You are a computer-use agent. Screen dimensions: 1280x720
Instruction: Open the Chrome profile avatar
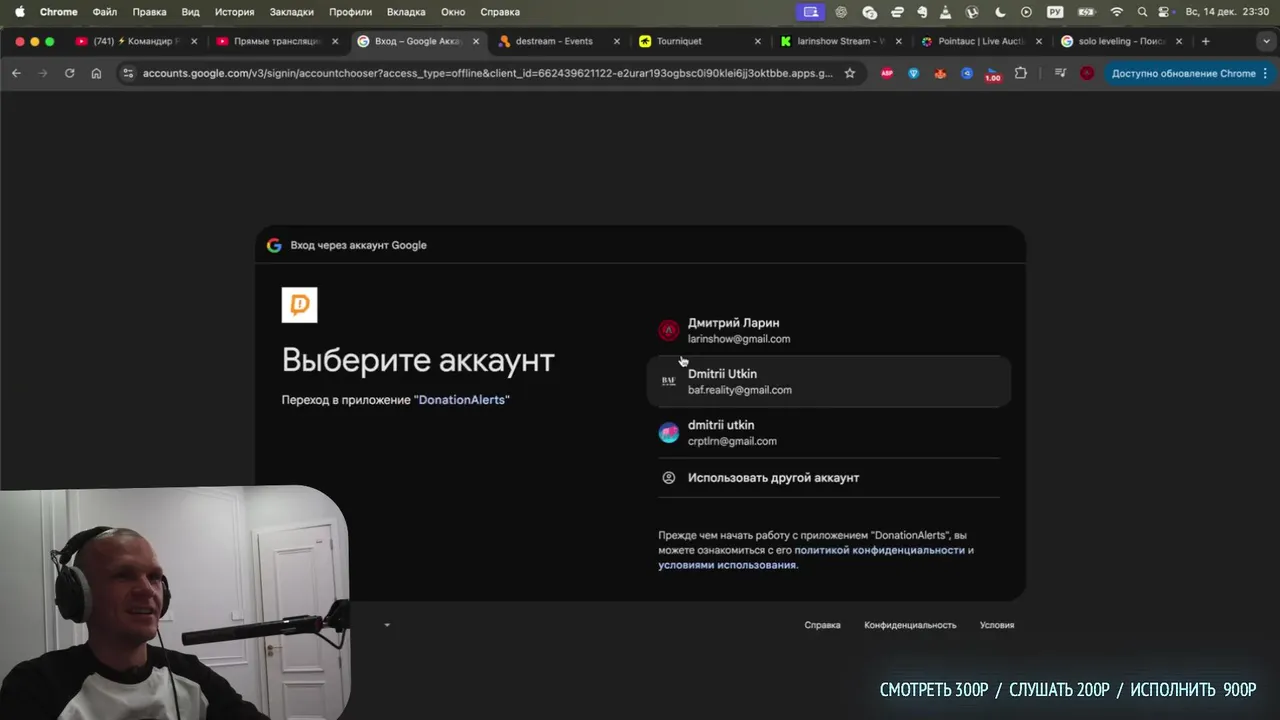coord(1087,73)
